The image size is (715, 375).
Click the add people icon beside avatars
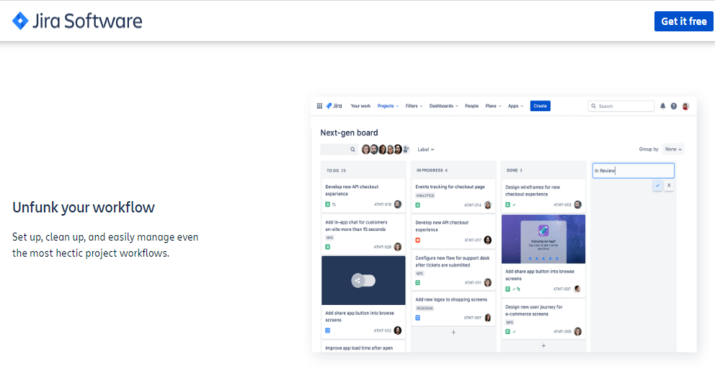[x=406, y=149]
